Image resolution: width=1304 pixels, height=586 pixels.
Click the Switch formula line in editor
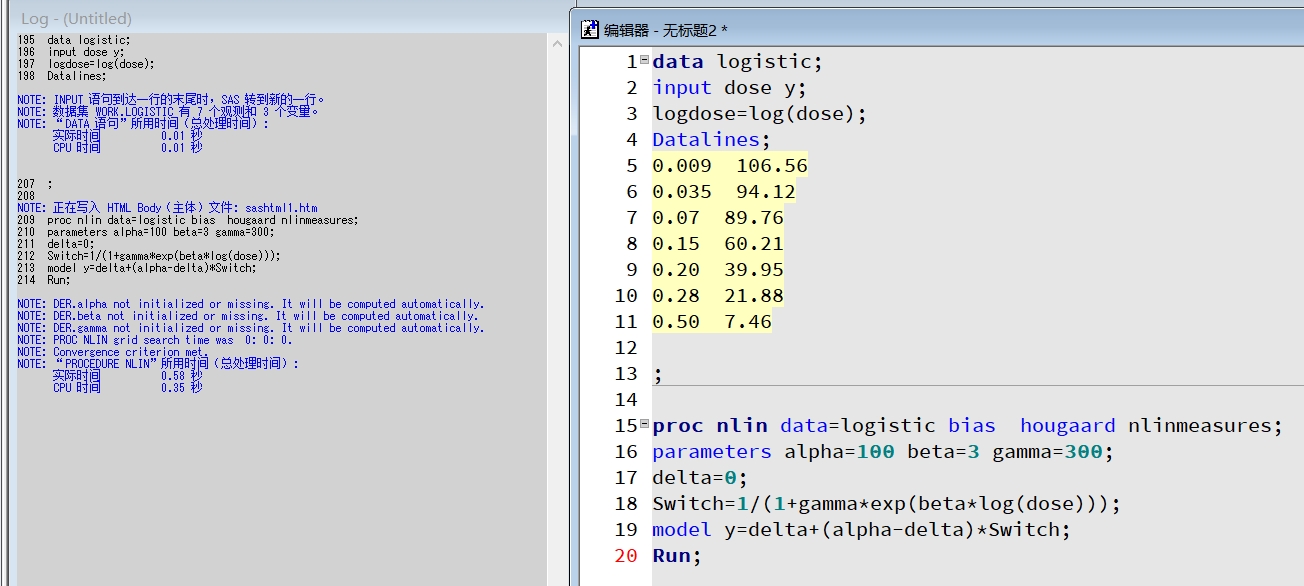pos(886,504)
